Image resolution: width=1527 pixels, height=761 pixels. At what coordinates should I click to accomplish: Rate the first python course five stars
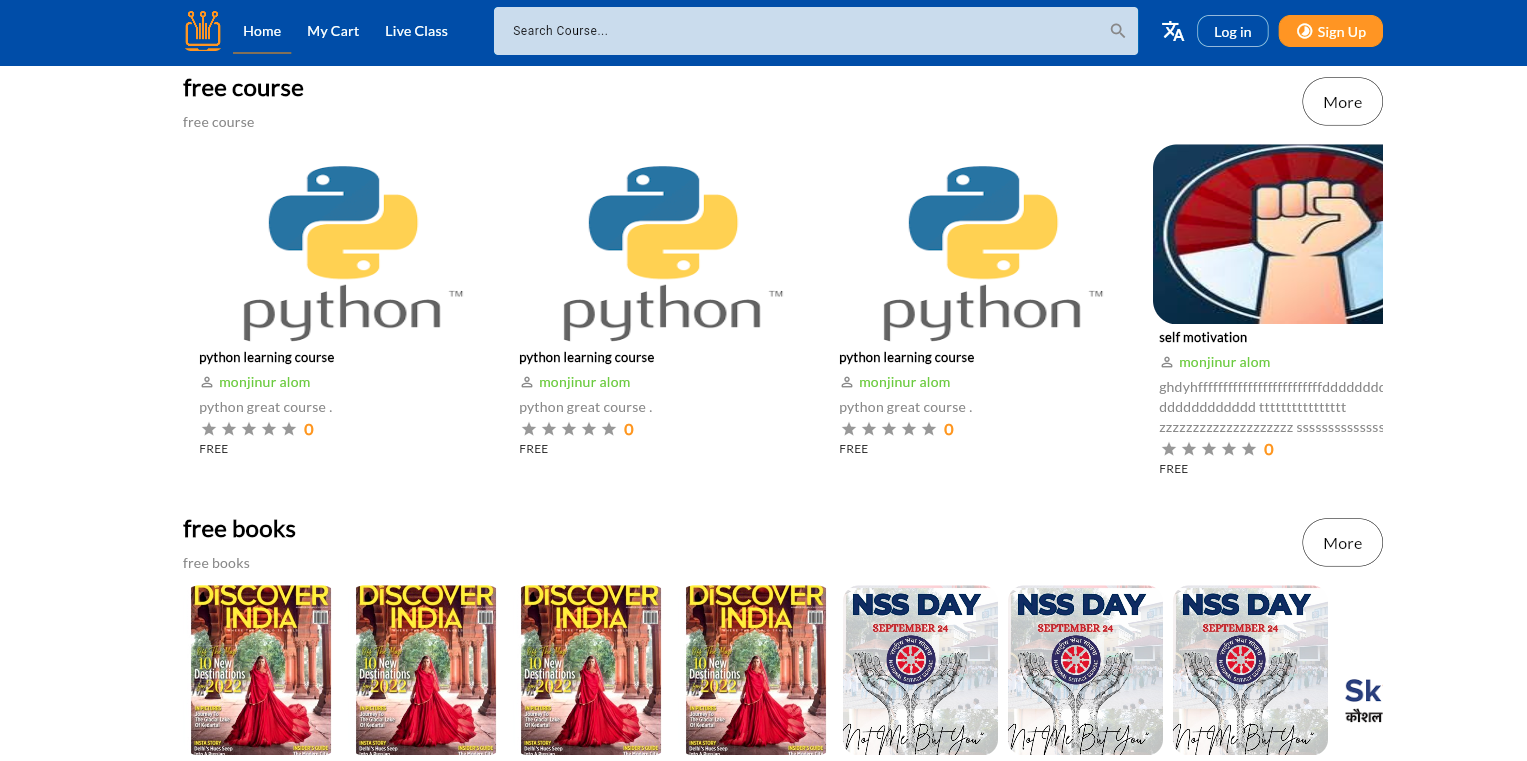coord(289,429)
